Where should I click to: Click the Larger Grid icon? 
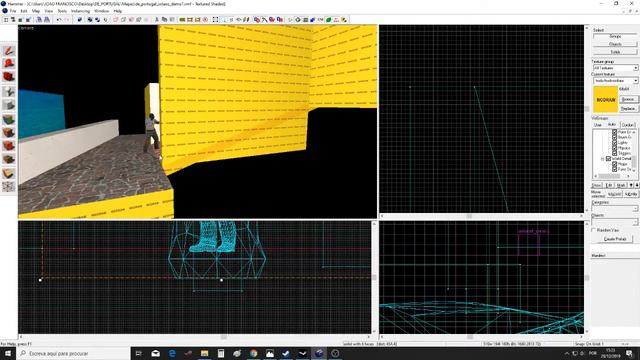(x=28, y=20)
